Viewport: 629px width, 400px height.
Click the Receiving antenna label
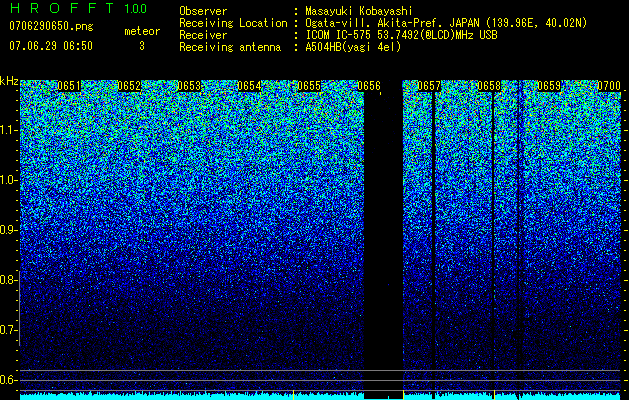point(230,47)
